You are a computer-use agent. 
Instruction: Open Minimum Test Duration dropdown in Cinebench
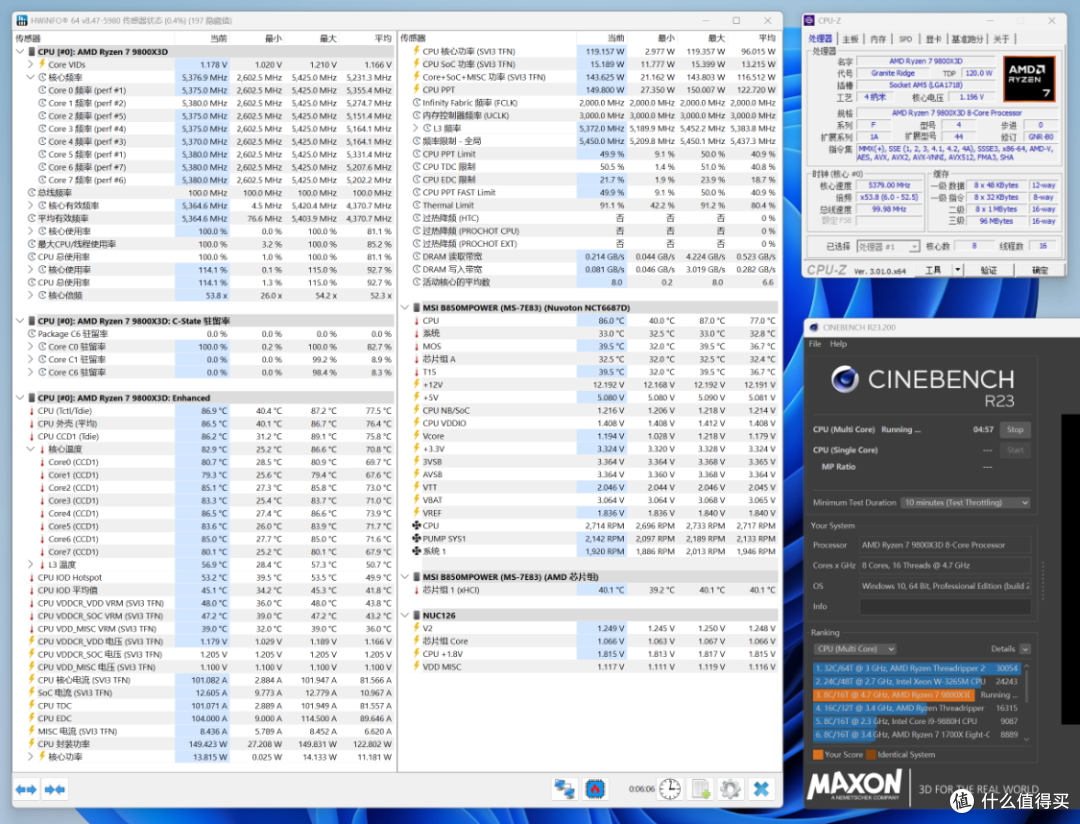tap(966, 502)
